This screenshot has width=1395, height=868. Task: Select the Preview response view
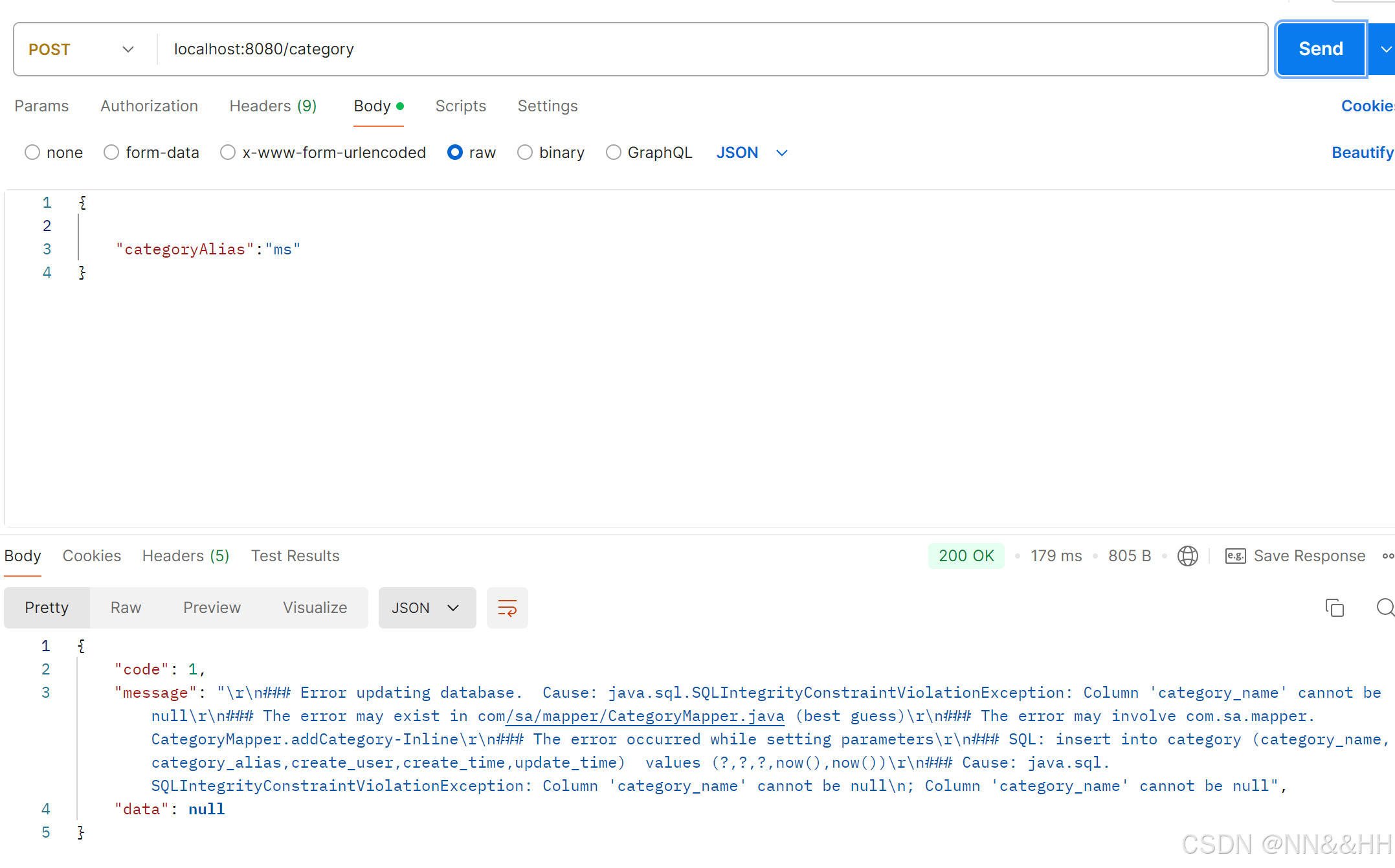212,607
